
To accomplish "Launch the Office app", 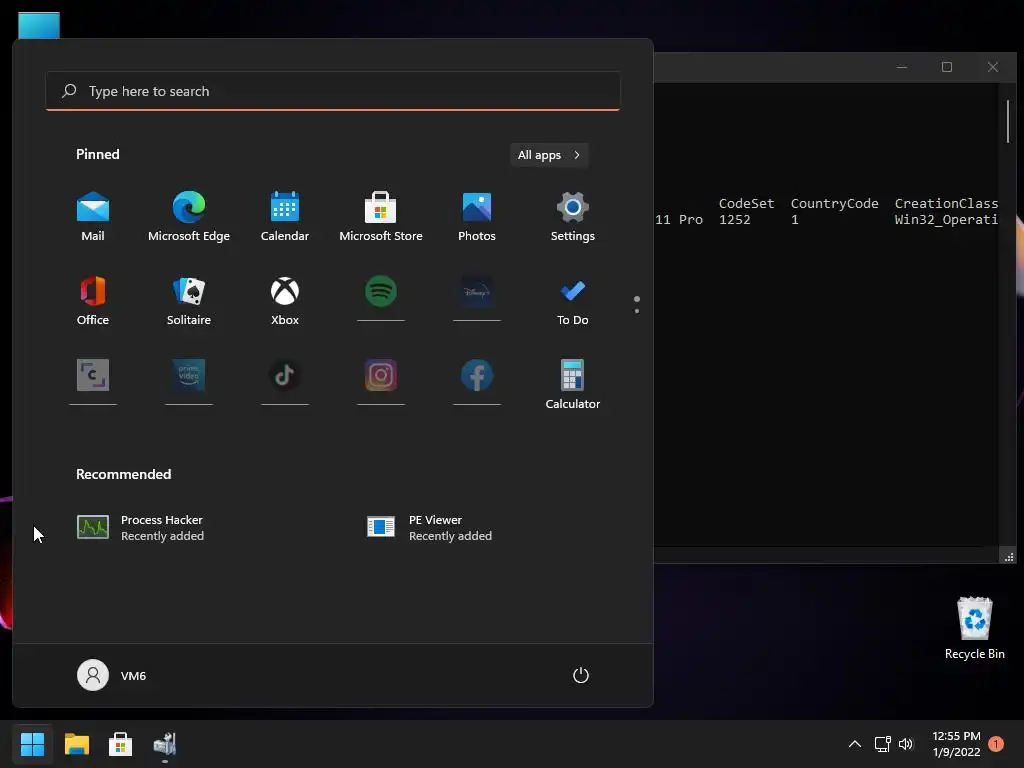I will (93, 300).
